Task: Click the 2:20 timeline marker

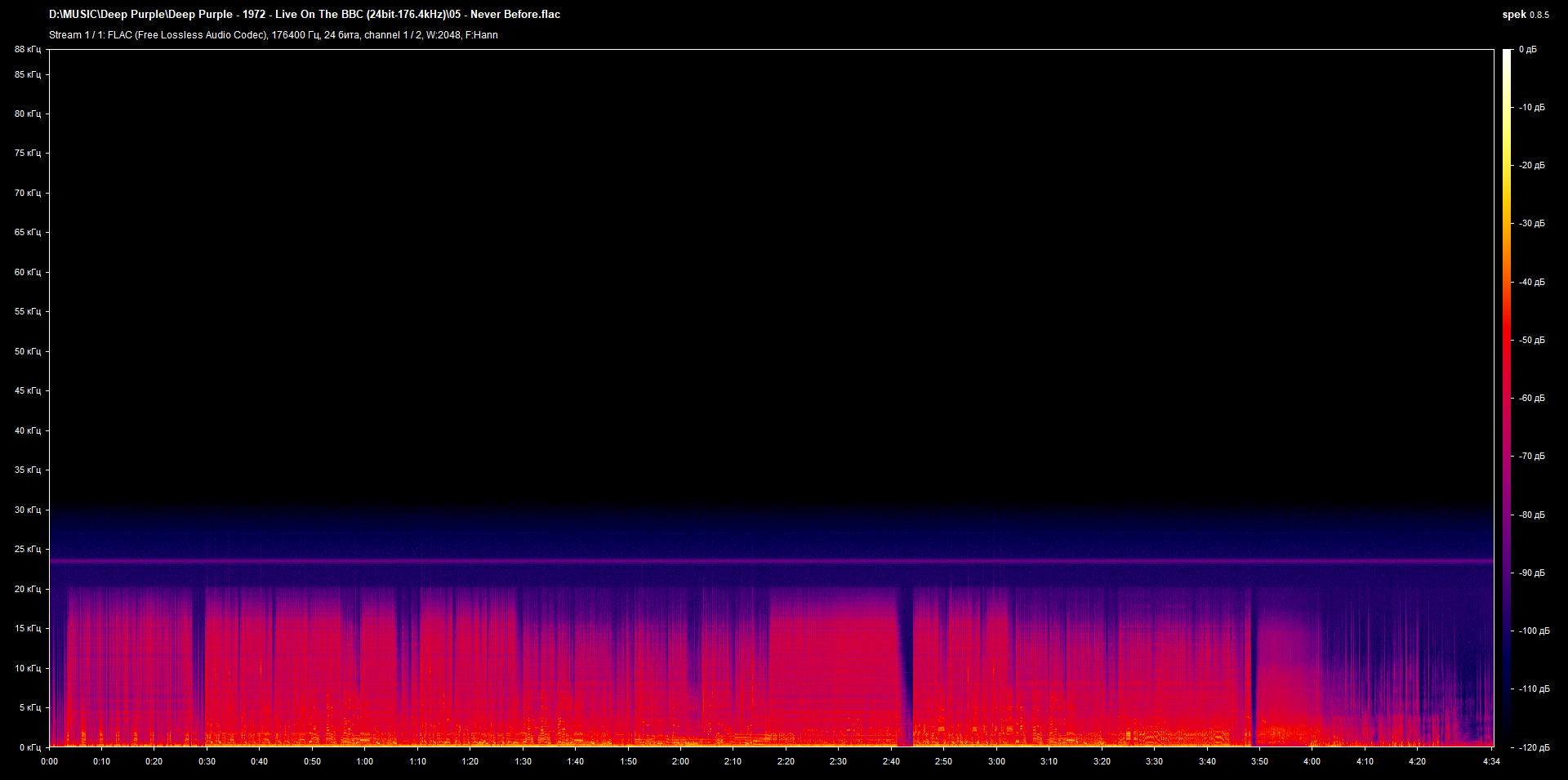Action: [786, 761]
